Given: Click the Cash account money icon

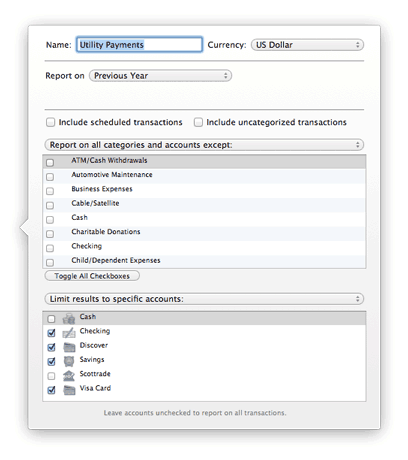Looking at the screenshot, I should (x=69, y=319).
